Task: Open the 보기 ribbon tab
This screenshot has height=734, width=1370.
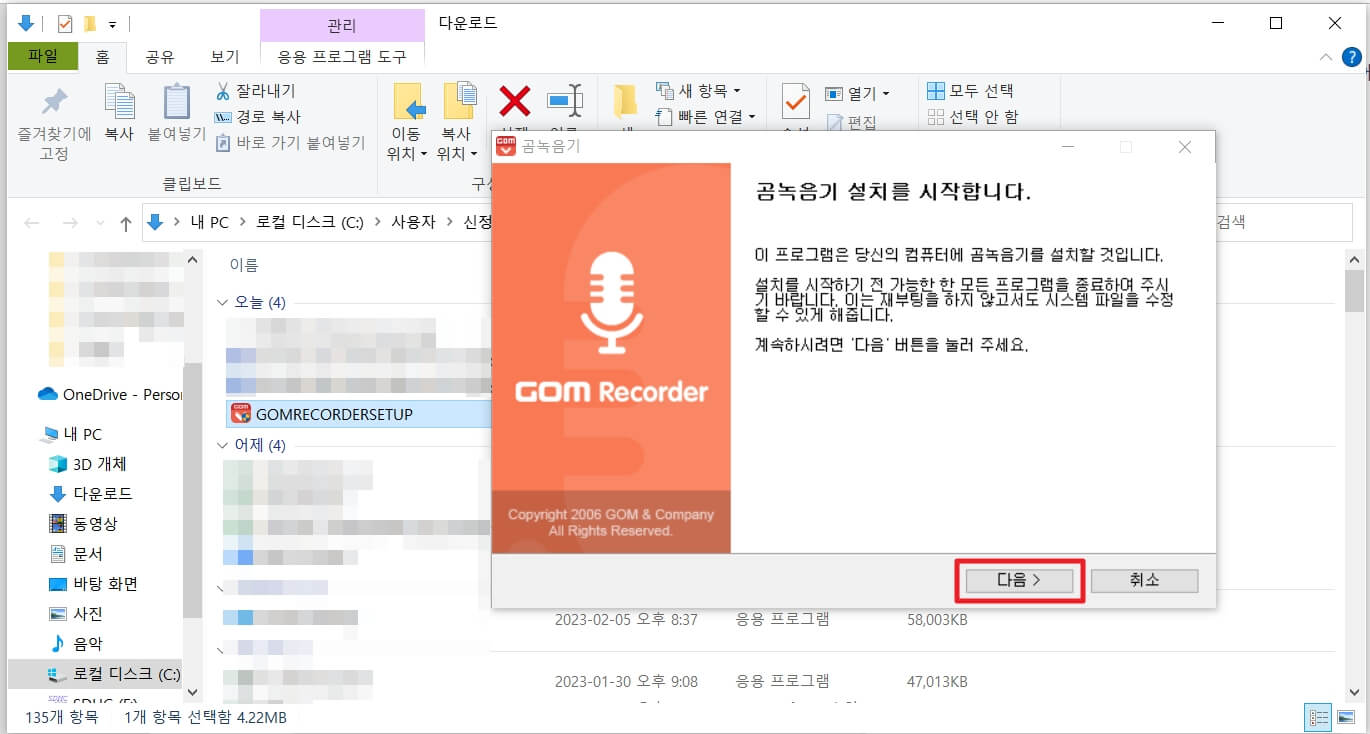Action: [x=222, y=57]
